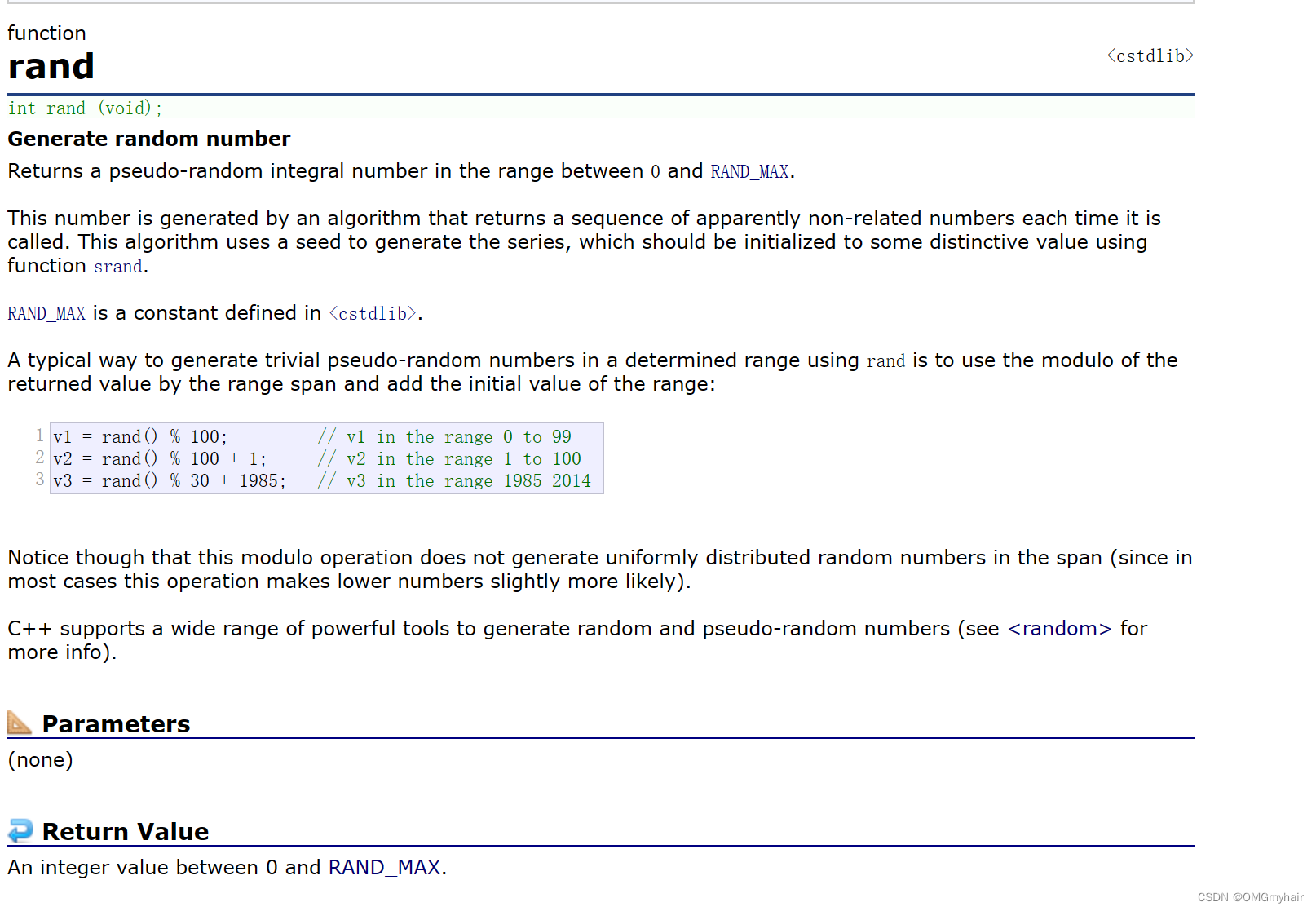Click code line 'v2 = rand() % 100 + 1;'

tap(160, 459)
